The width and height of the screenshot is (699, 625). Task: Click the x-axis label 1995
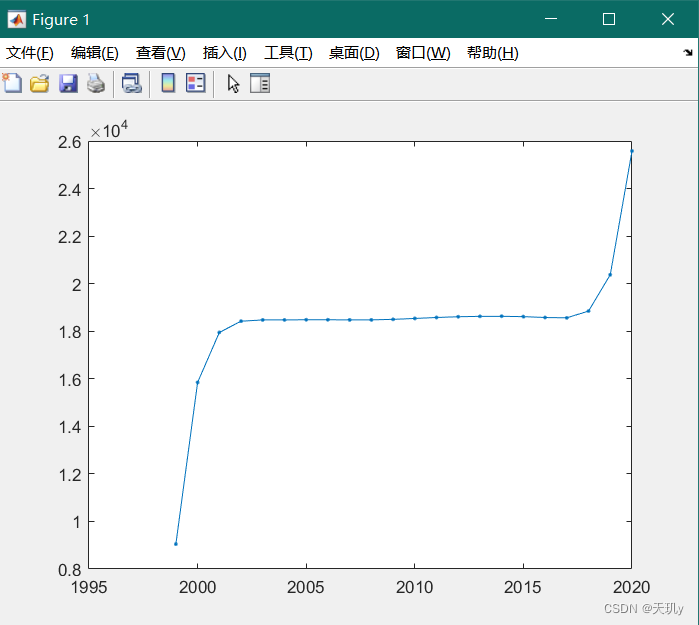click(x=89, y=587)
